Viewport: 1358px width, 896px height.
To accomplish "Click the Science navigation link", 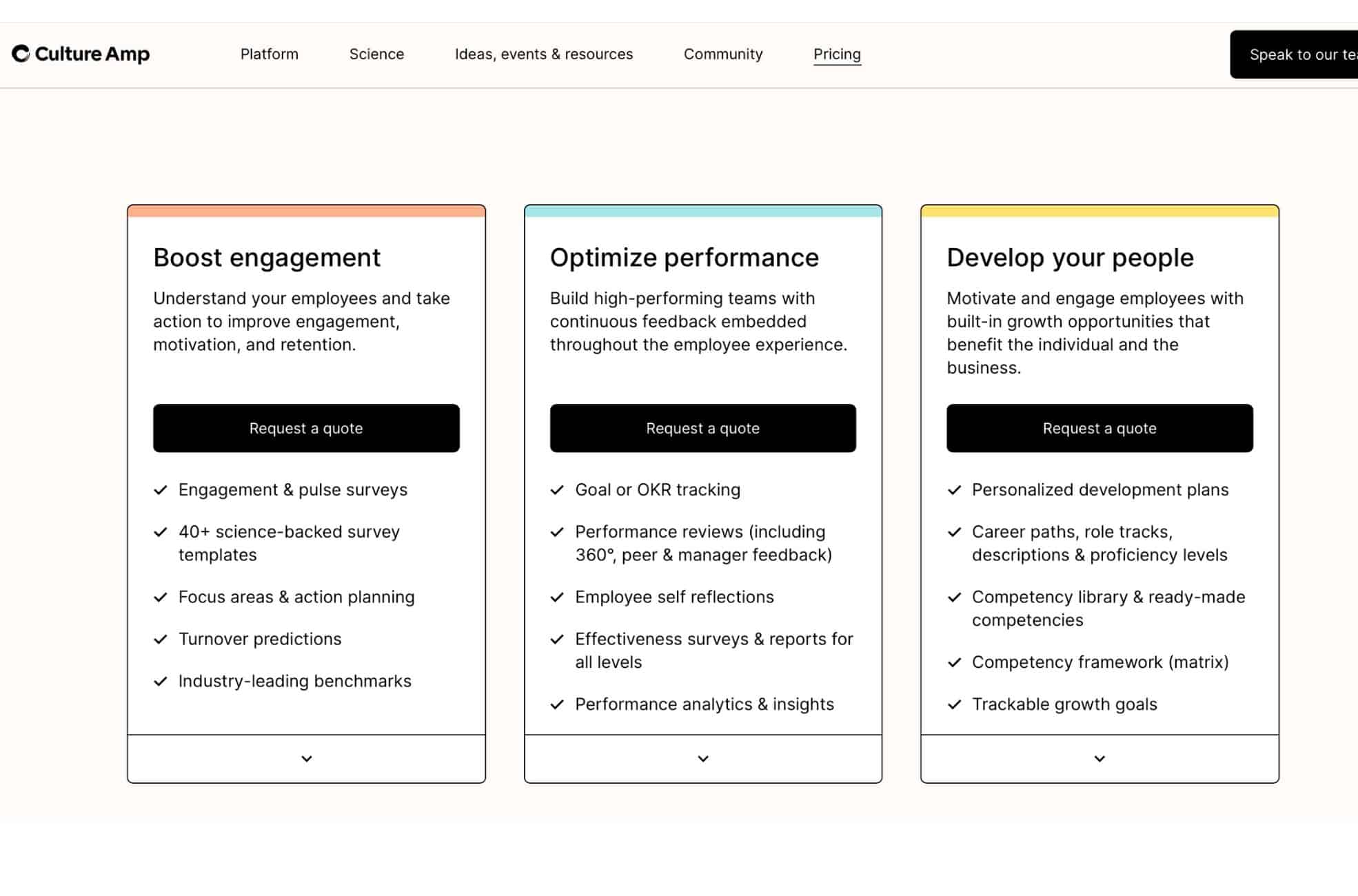I will point(376,54).
